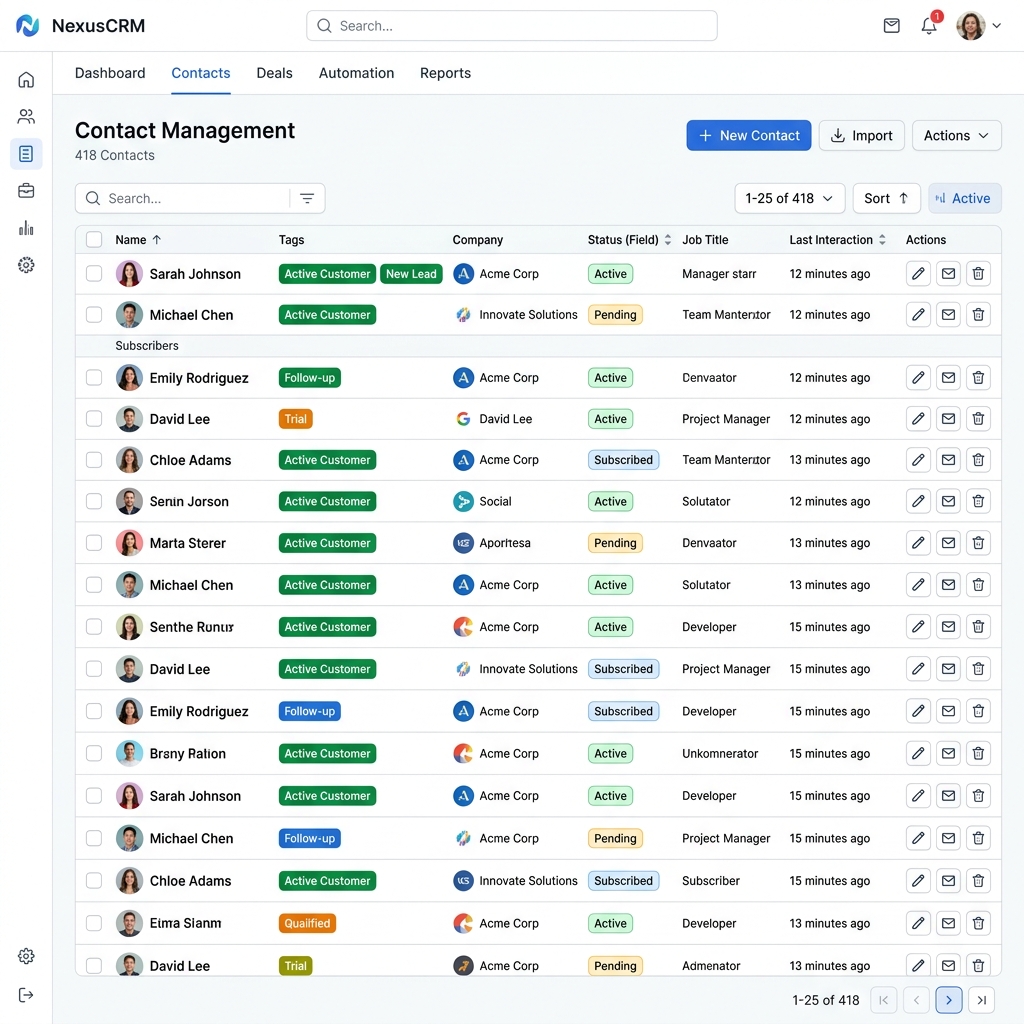Viewport: 1024px width, 1024px height.
Task: Click the New Contact button
Action: (x=748, y=136)
